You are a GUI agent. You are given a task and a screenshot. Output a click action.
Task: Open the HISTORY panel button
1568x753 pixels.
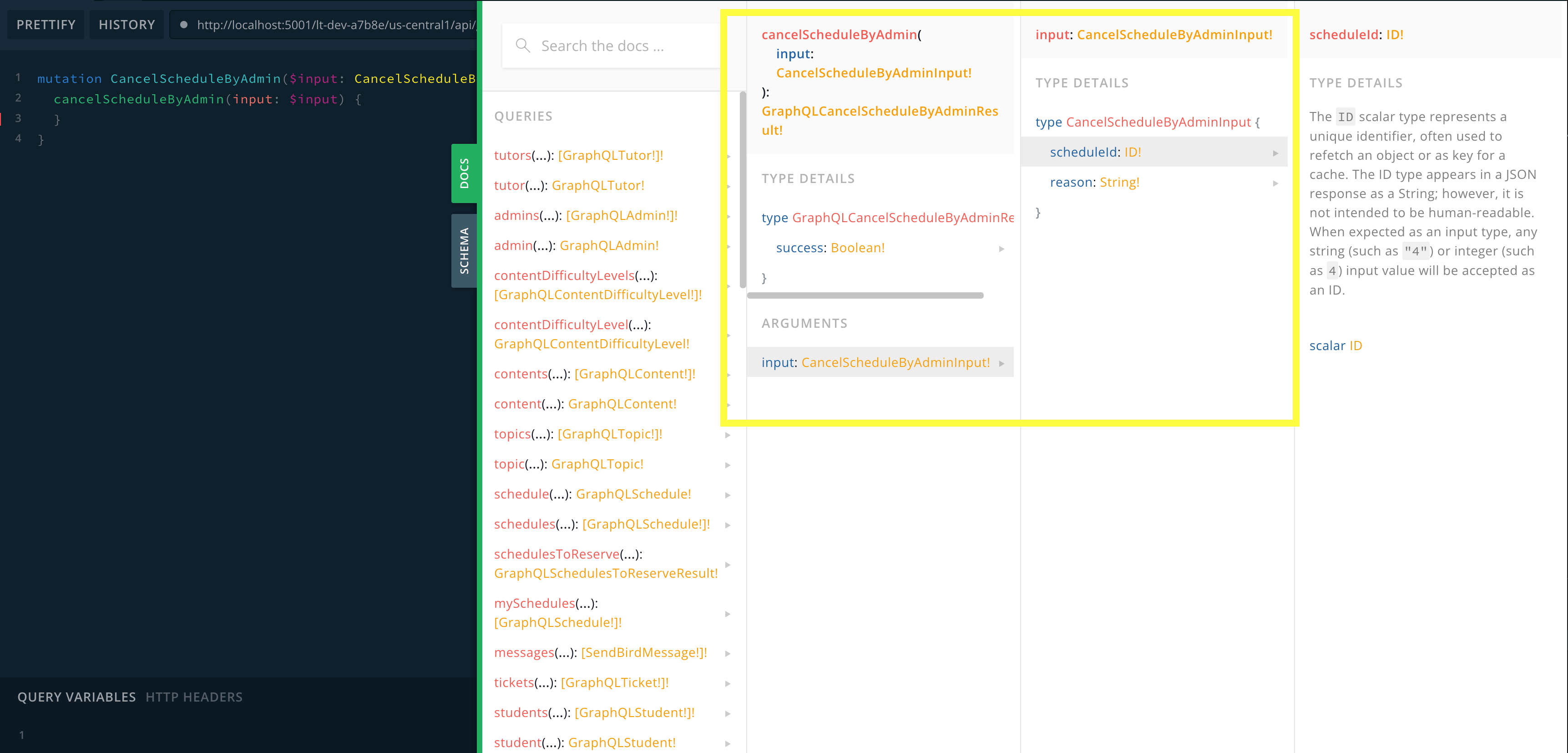point(126,25)
